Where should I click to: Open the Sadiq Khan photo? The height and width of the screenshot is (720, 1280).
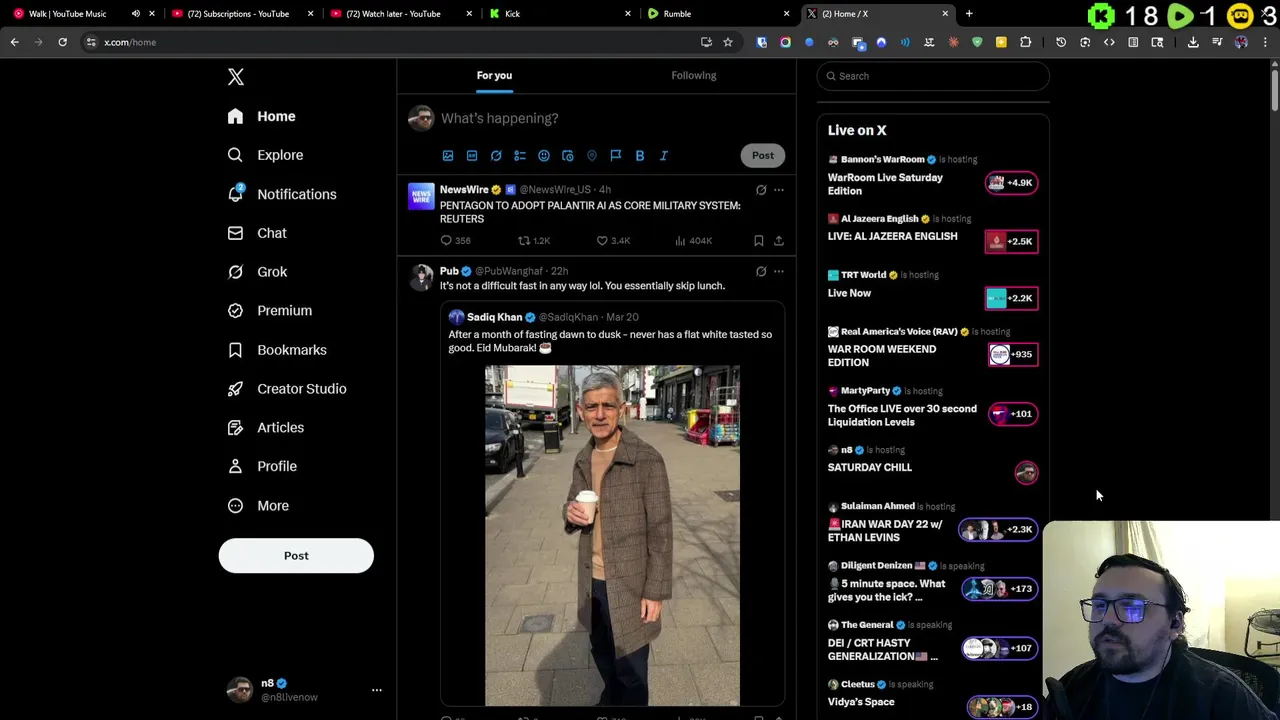coord(612,536)
